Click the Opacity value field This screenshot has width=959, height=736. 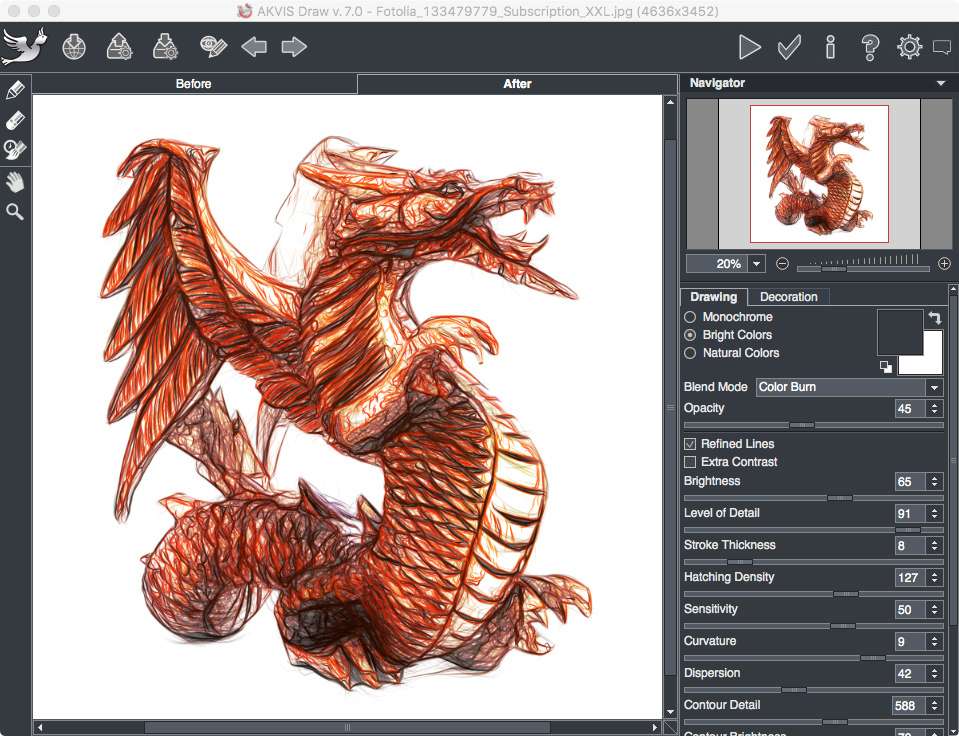click(x=910, y=408)
